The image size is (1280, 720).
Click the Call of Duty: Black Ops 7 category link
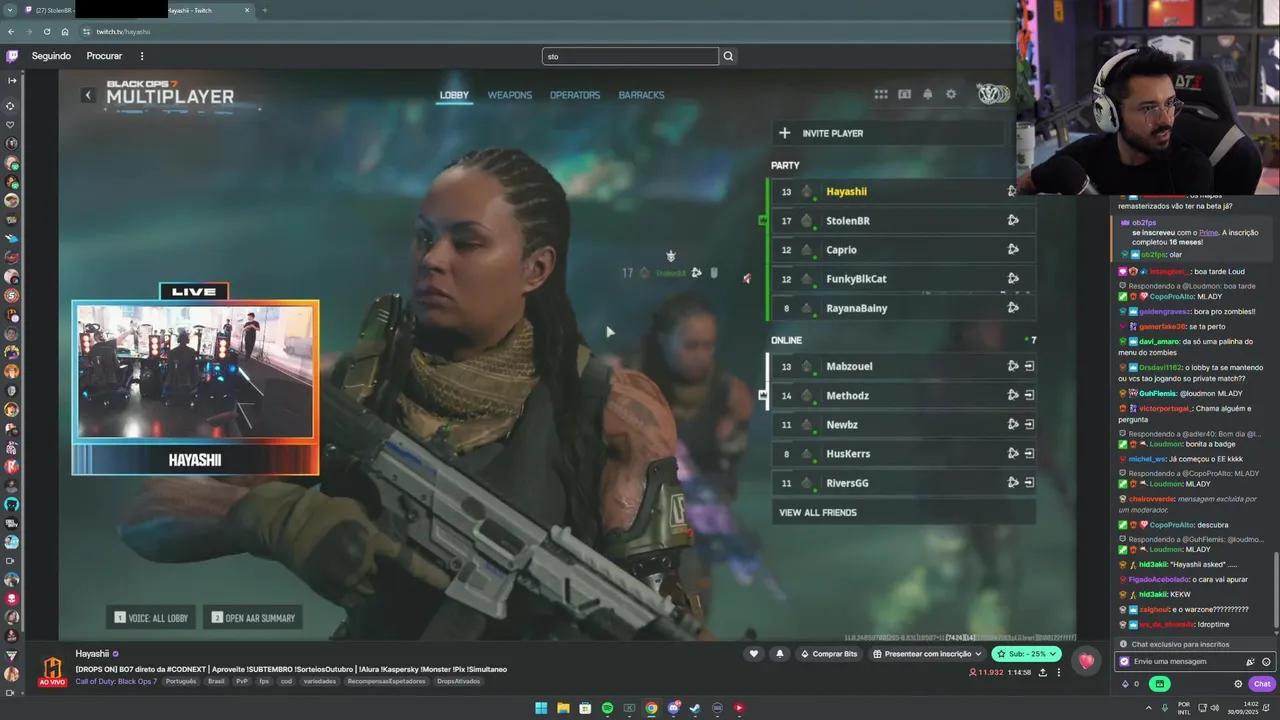[x=116, y=681]
